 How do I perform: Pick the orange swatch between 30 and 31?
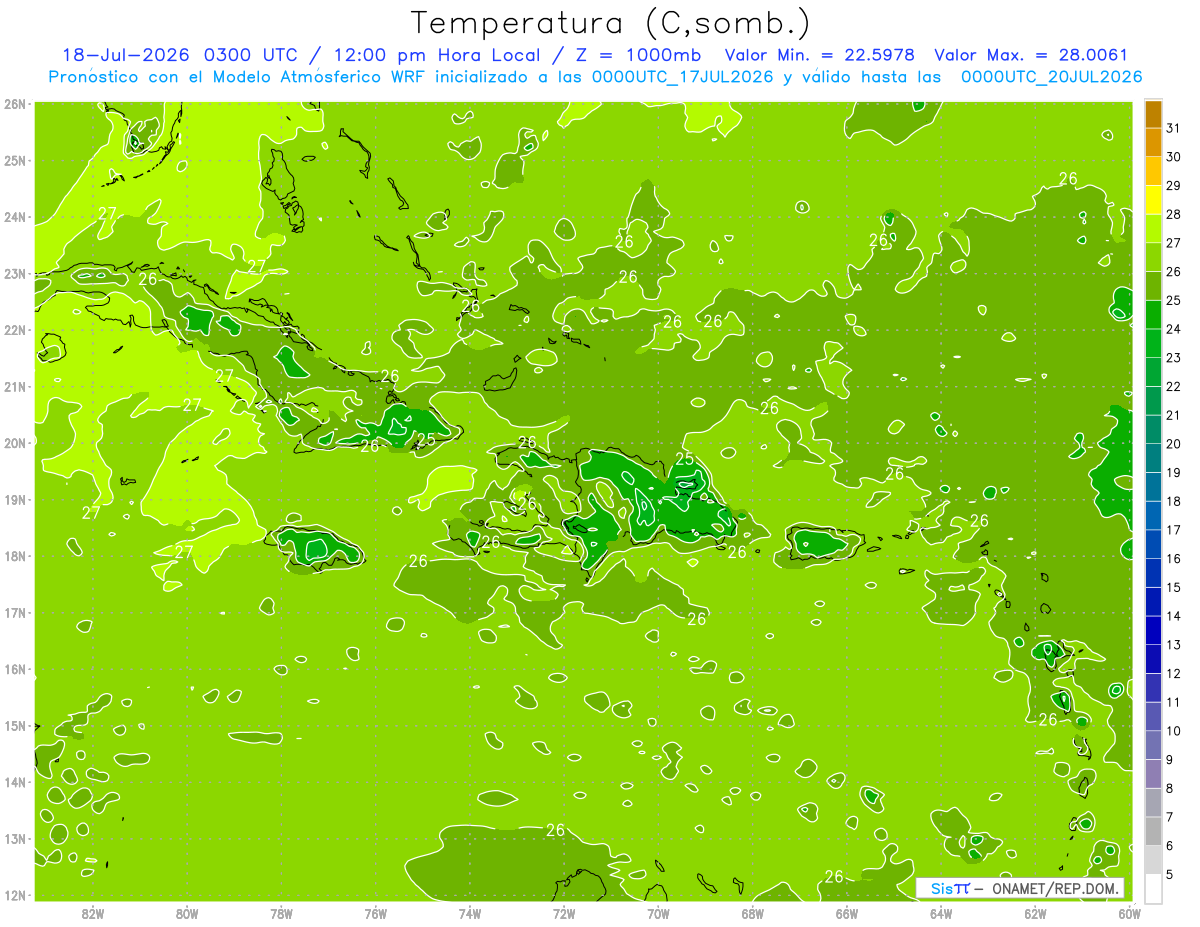(1153, 143)
